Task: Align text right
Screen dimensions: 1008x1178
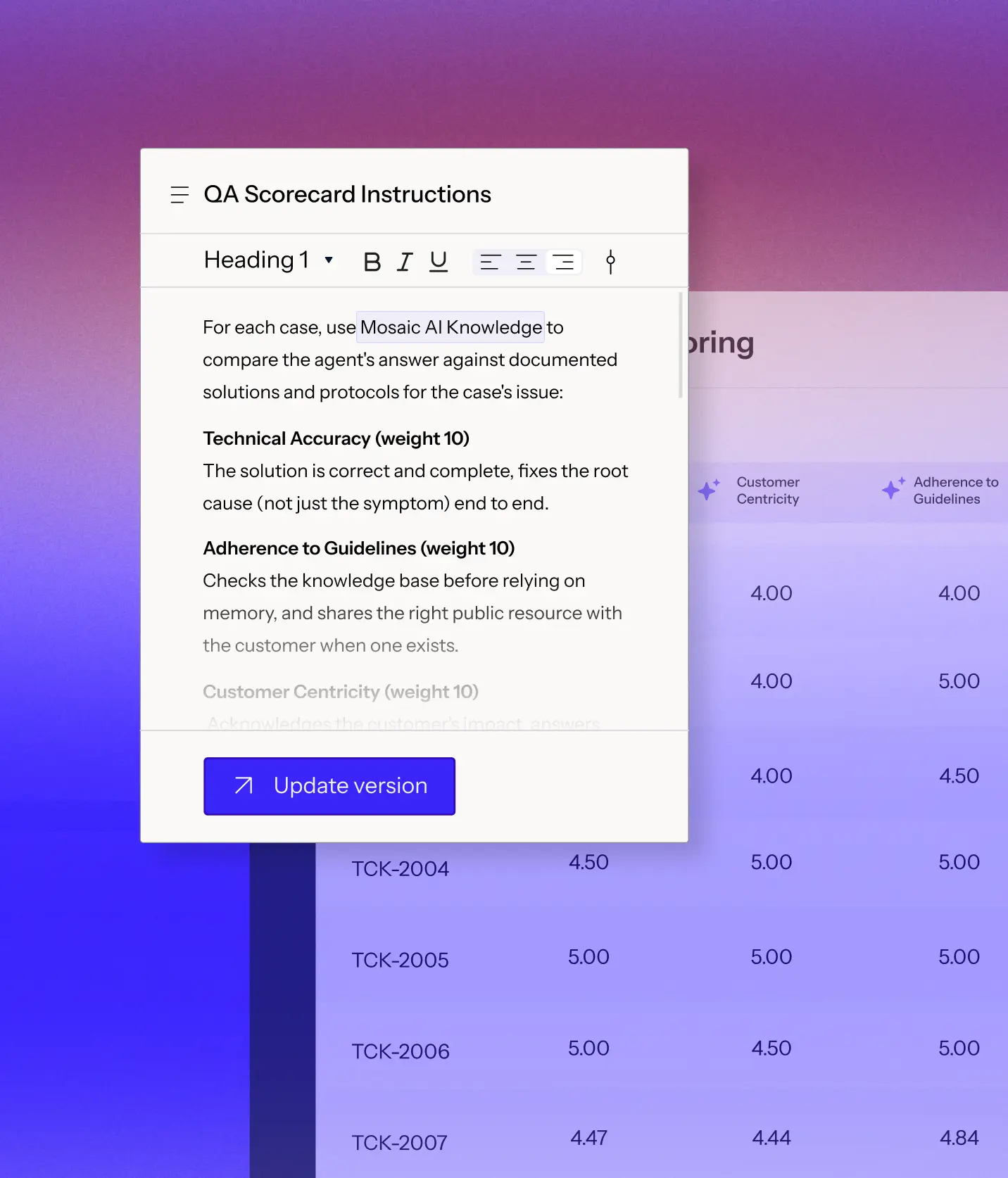Action: (563, 262)
